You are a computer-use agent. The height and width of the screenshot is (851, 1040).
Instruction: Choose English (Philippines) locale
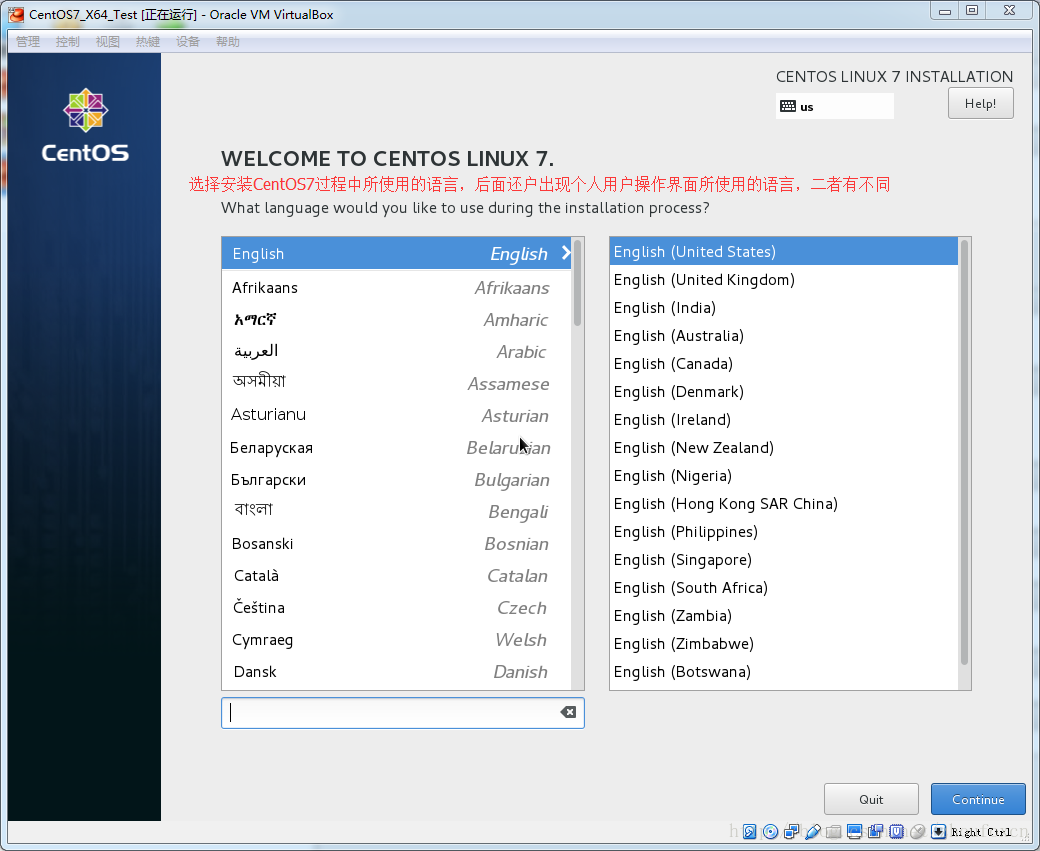coord(783,532)
